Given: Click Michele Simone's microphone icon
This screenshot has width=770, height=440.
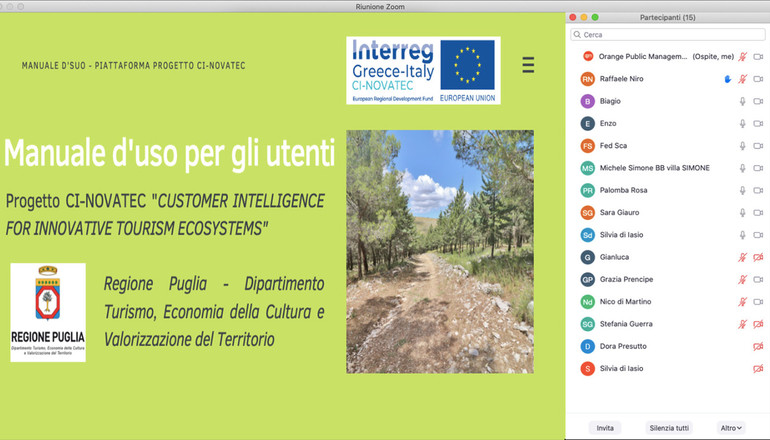Looking at the screenshot, I should 742,168.
